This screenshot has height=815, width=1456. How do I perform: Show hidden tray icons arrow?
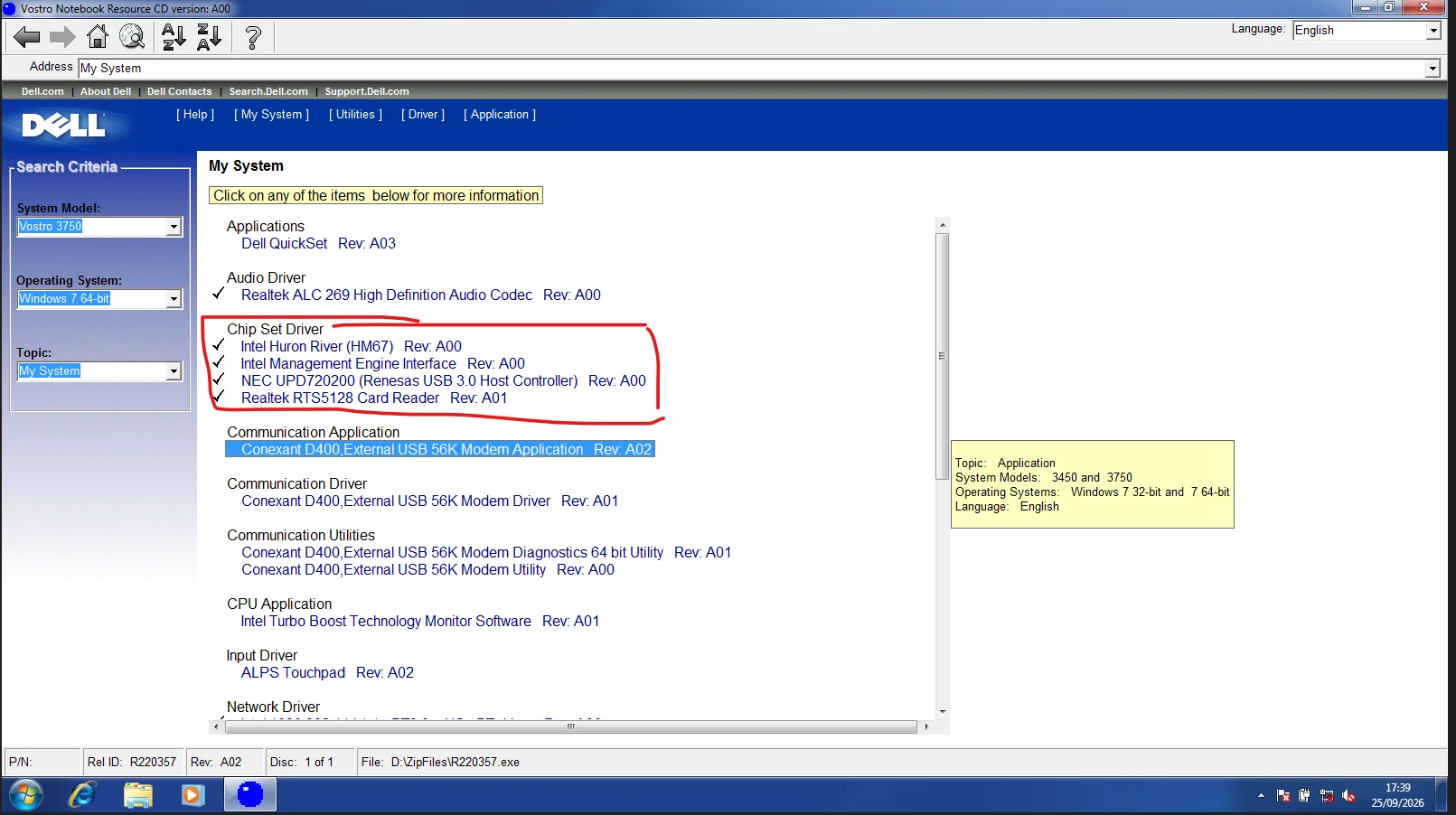1261,796
